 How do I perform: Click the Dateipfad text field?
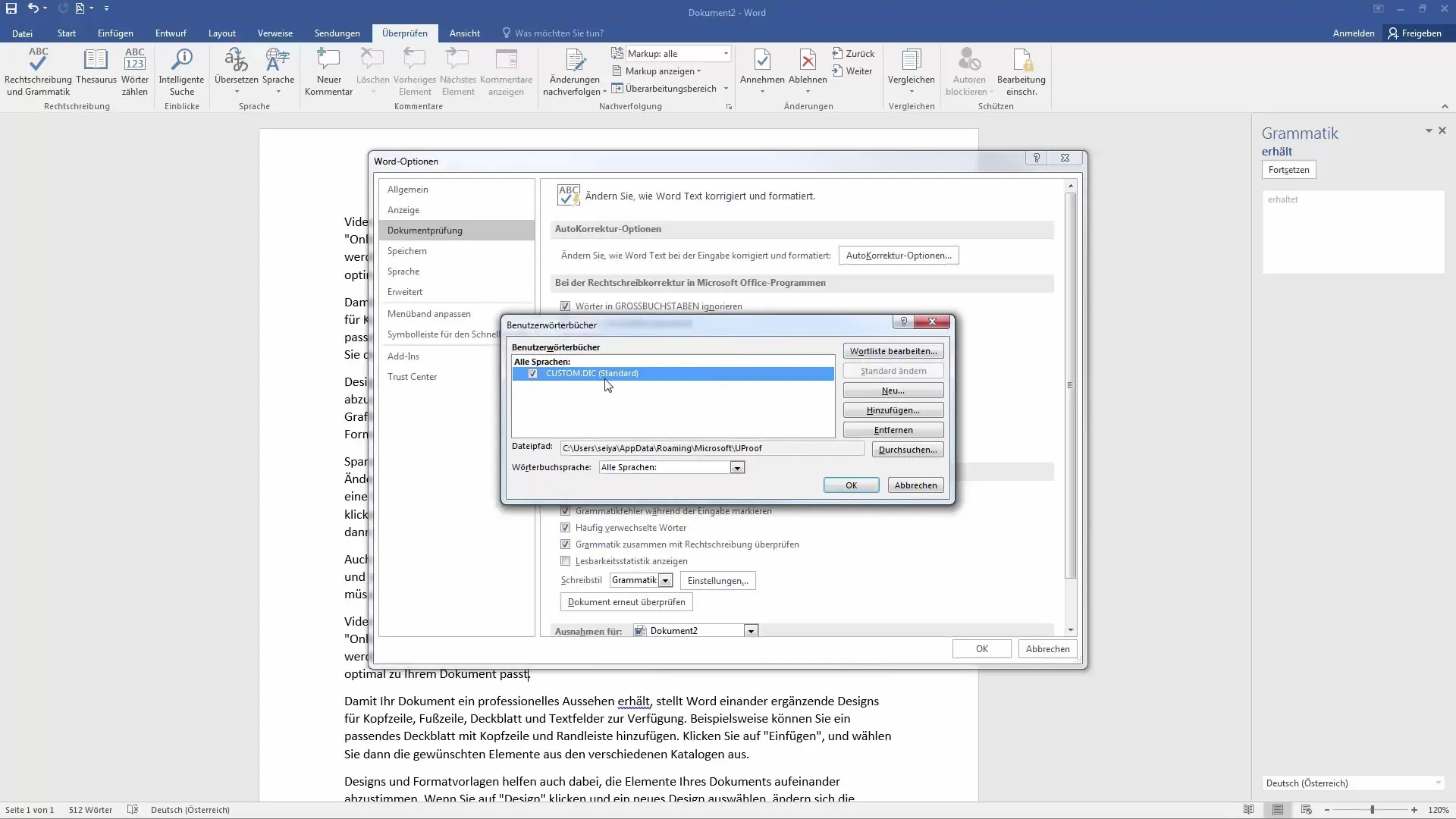click(711, 448)
